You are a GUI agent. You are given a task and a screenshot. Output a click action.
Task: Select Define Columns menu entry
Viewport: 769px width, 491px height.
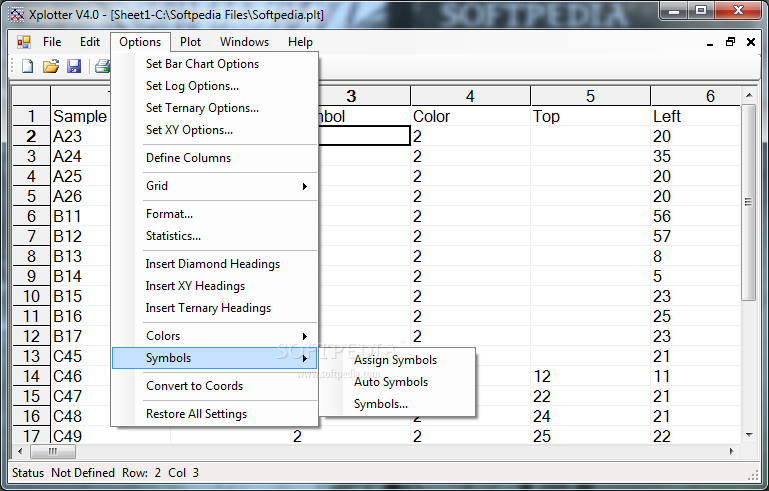coord(215,158)
